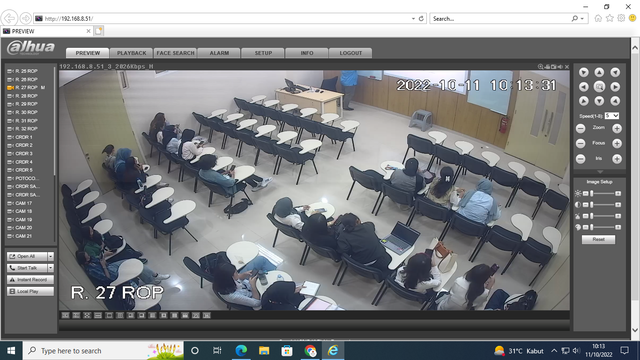
Task: Toggle the R. 30 ROP camera channel
Action: pos(27,112)
